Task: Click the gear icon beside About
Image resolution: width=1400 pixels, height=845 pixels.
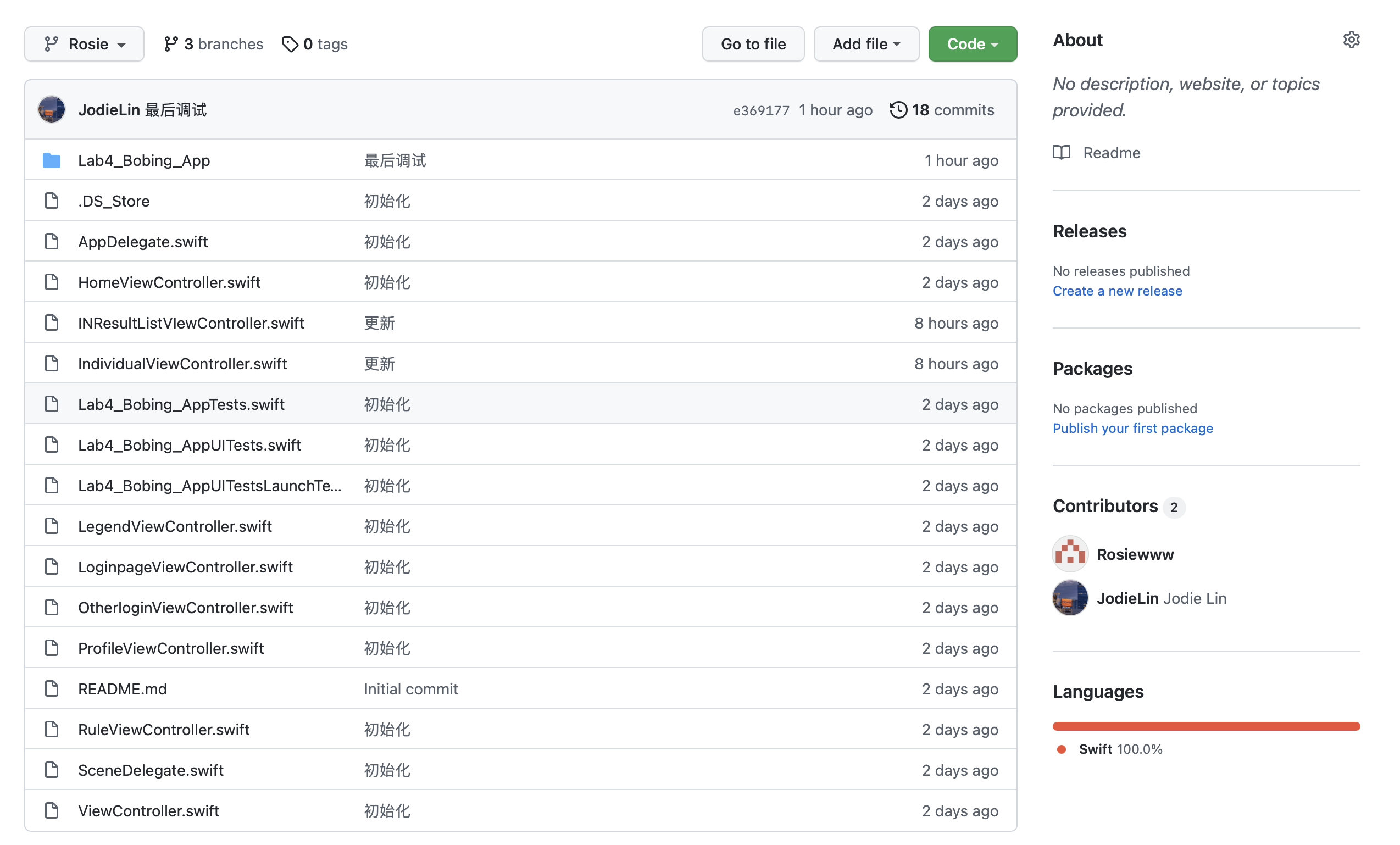Action: click(1351, 40)
